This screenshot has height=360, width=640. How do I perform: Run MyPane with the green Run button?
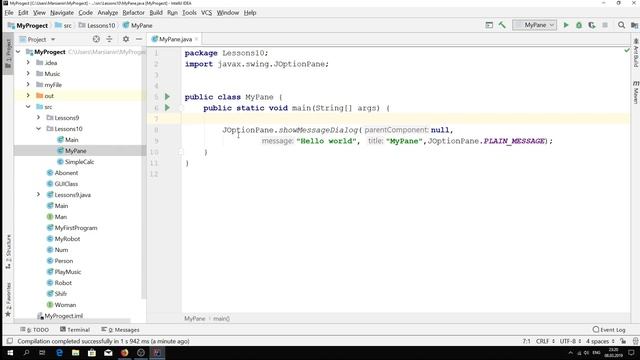[566, 25]
